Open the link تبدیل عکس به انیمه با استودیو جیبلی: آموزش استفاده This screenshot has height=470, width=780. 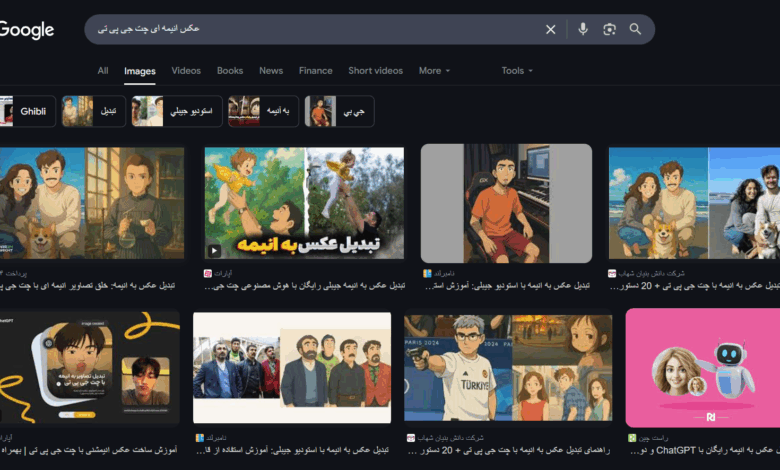click(x=292, y=451)
